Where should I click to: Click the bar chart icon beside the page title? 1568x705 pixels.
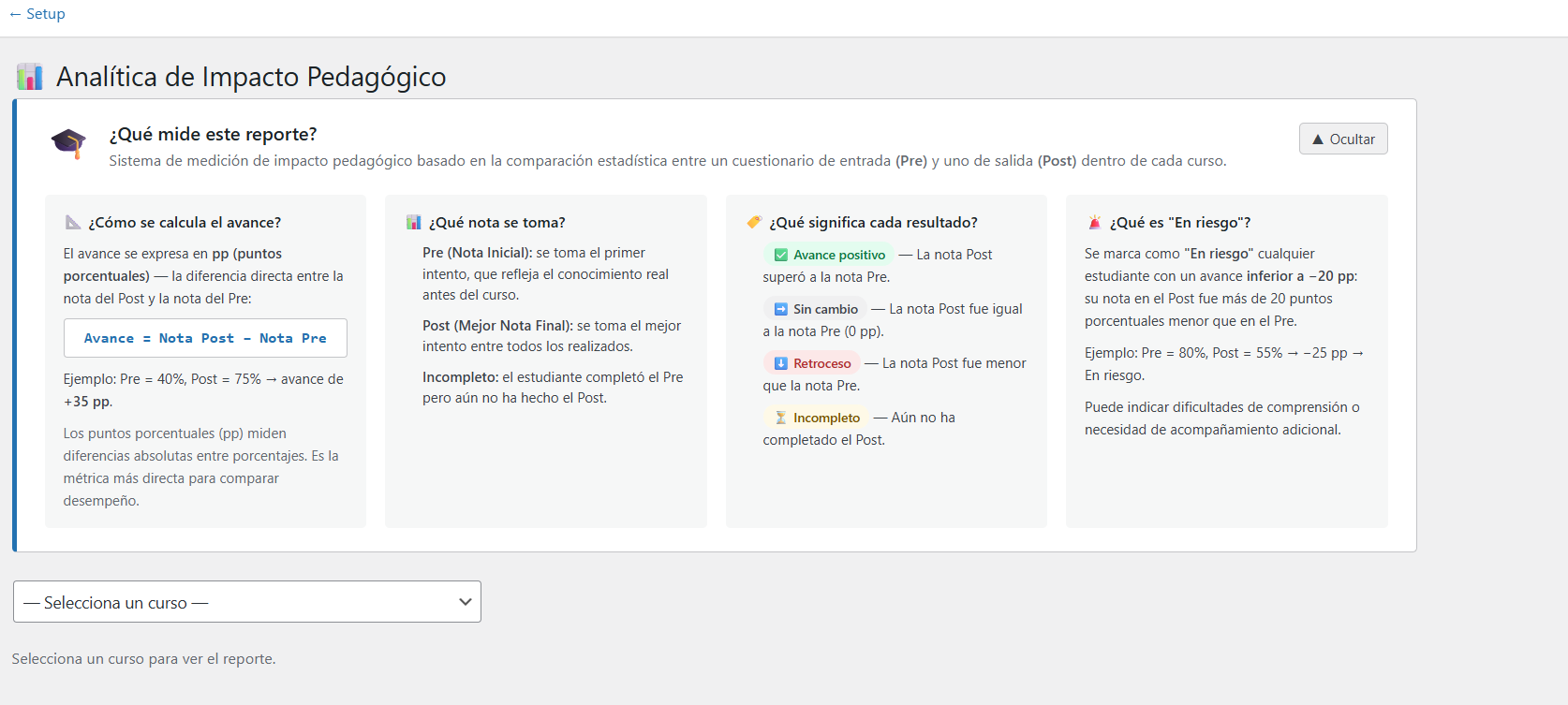30,77
